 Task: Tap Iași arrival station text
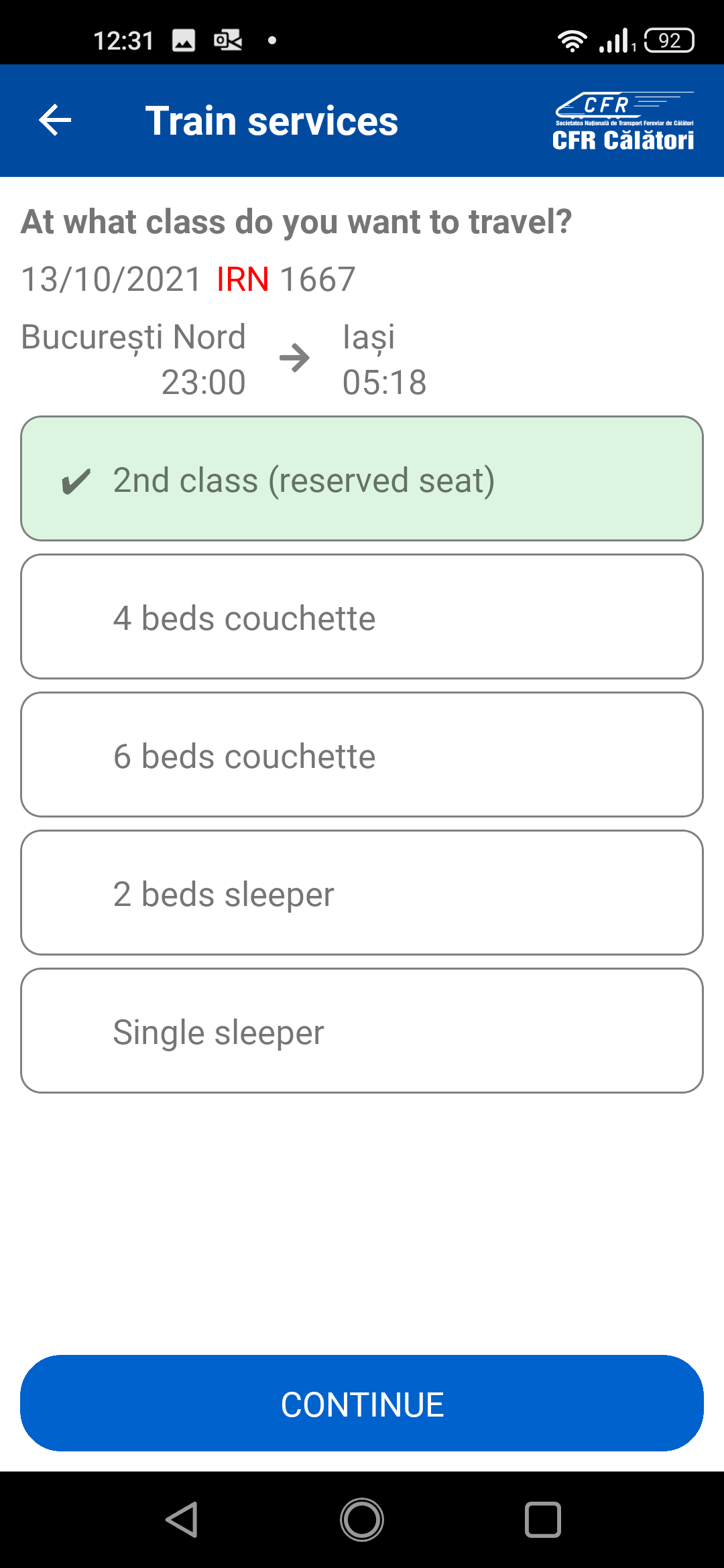point(369,337)
